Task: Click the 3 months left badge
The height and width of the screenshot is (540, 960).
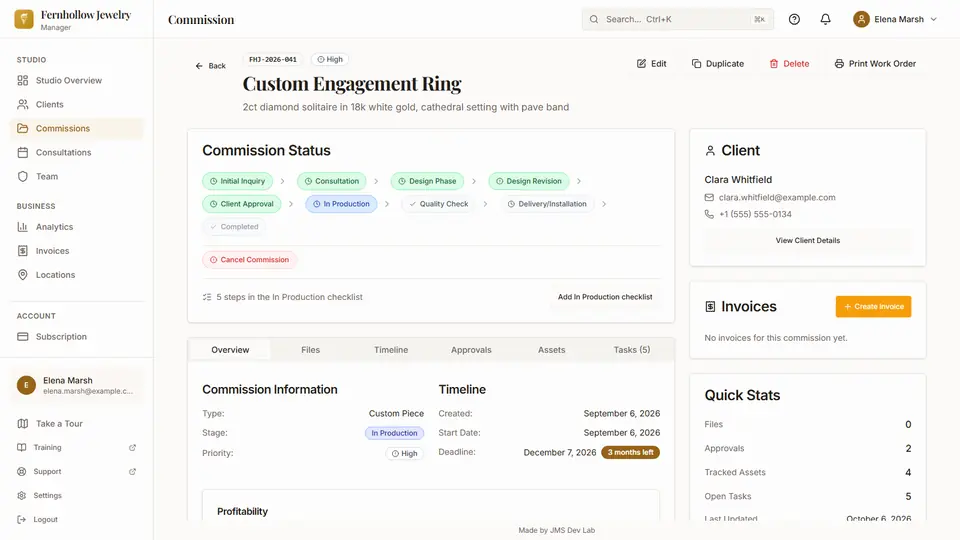Action: (x=630, y=452)
